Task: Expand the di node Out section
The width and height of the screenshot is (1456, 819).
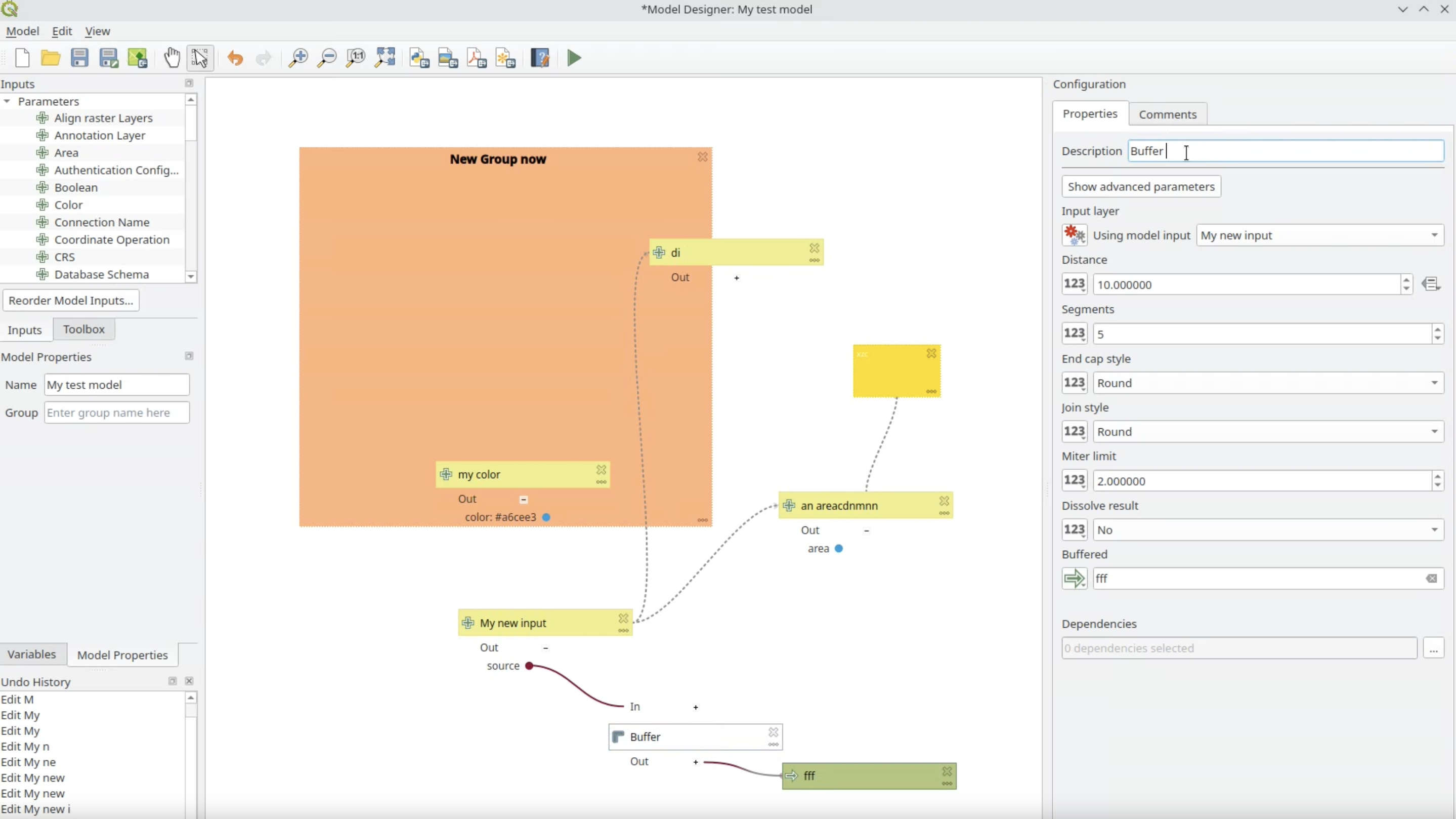Action: pyautogui.click(x=737, y=278)
